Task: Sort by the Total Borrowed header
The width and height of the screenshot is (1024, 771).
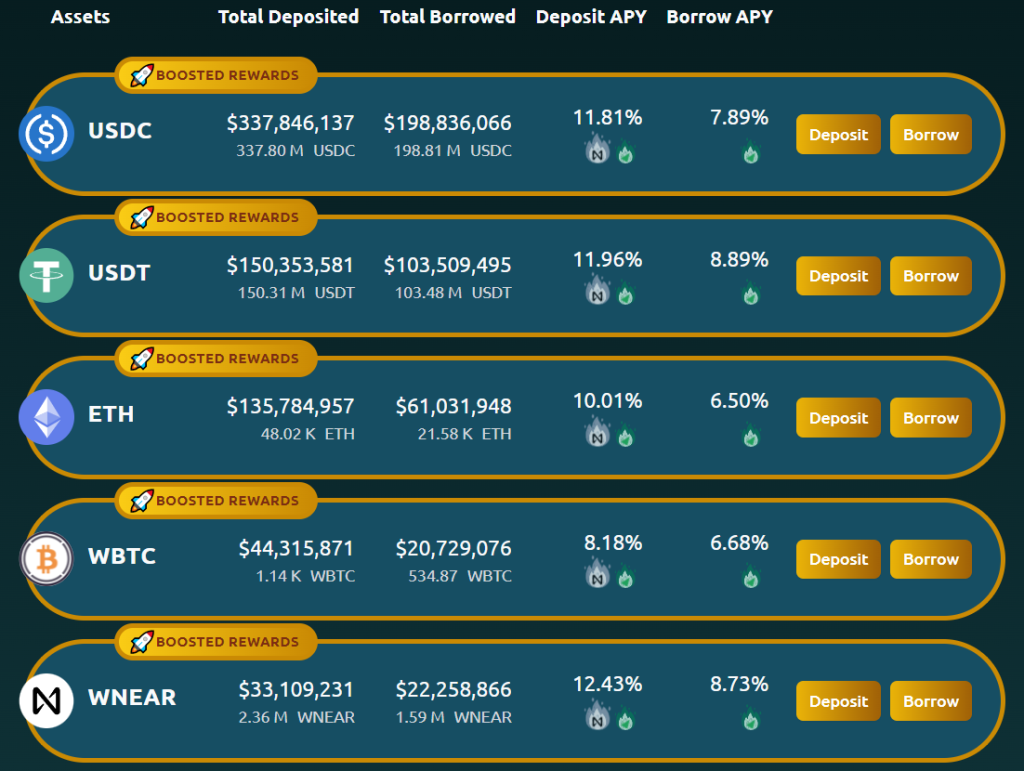Action: click(447, 17)
